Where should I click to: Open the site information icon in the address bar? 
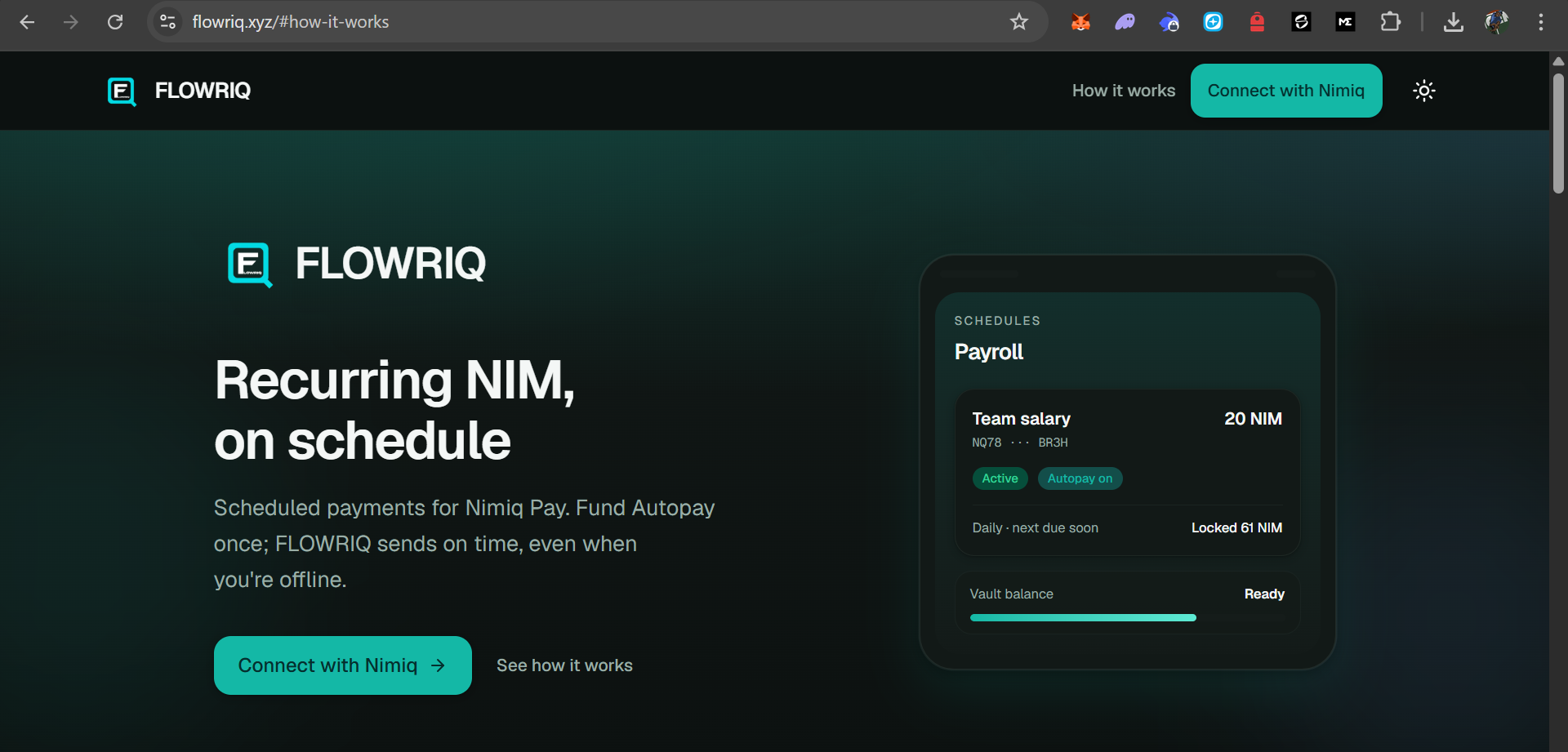168,22
